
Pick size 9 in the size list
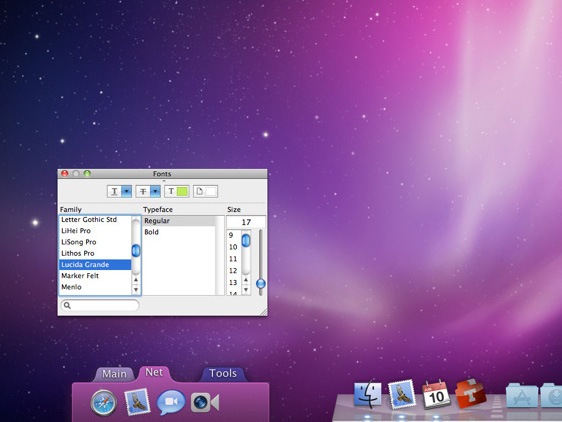click(234, 235)
